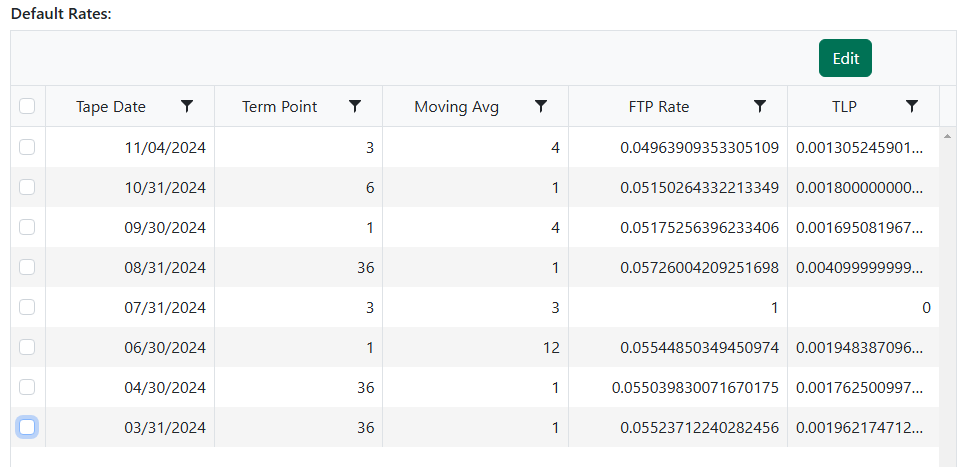Screen dimensions: 970x467
Task: Click the TLP column header label
Action: pyautogui.click(x=844, y=107)
